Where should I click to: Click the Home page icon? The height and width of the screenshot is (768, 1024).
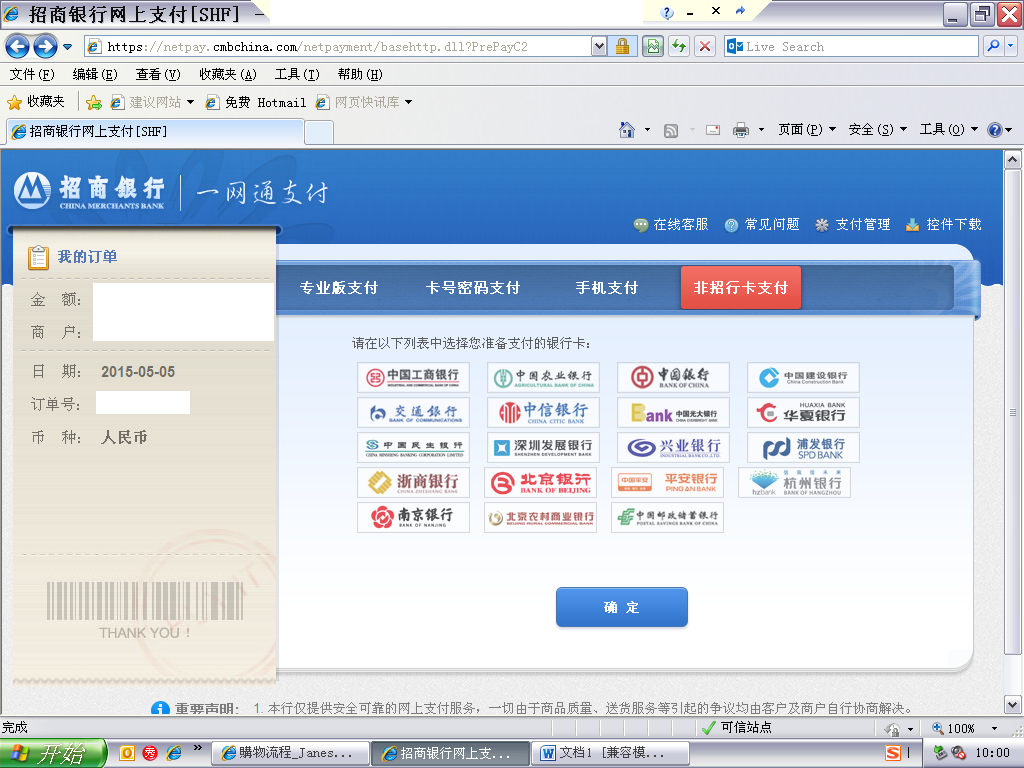627,130
